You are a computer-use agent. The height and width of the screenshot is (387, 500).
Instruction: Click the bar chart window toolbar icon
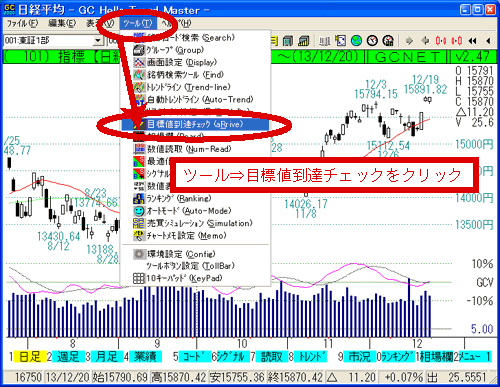click(x=303, y=41)
